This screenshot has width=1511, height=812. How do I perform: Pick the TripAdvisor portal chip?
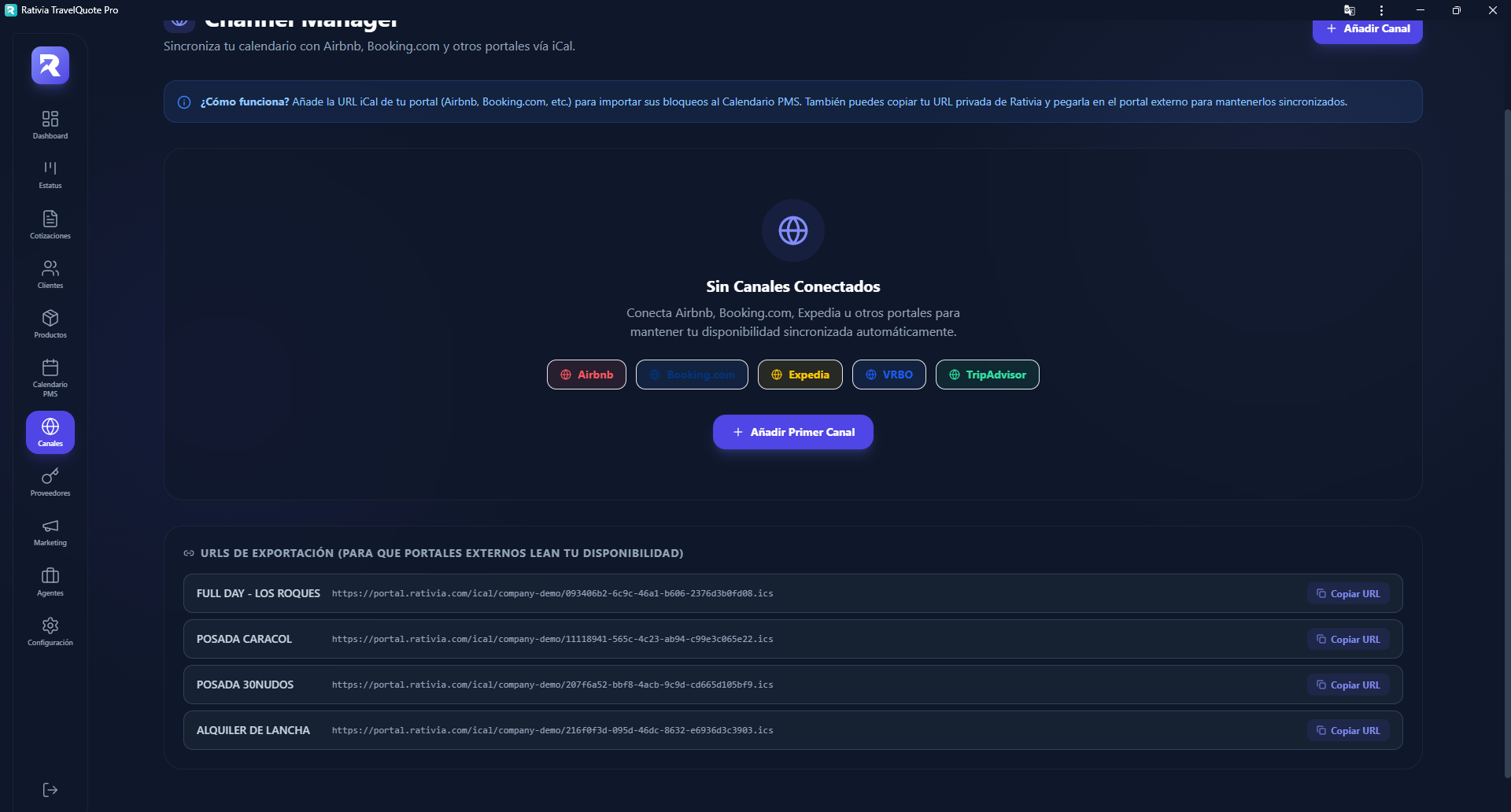987,375
